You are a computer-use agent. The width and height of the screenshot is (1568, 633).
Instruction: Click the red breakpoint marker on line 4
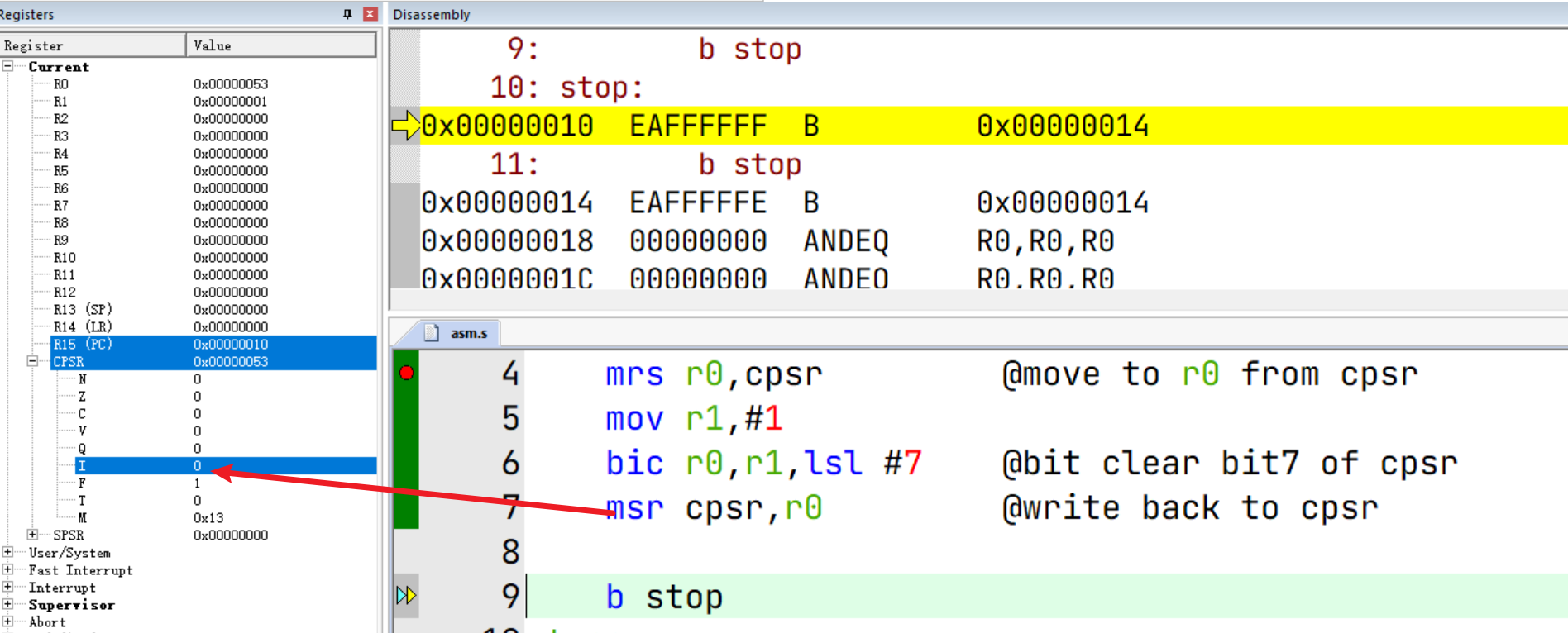coord(406,374)
